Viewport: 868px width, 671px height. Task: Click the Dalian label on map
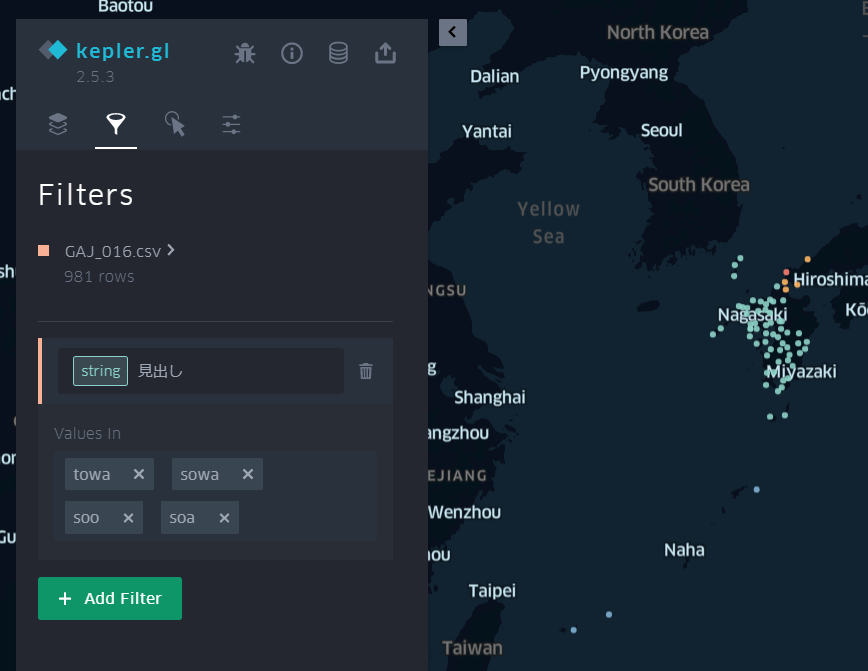[x=495, y=76]
